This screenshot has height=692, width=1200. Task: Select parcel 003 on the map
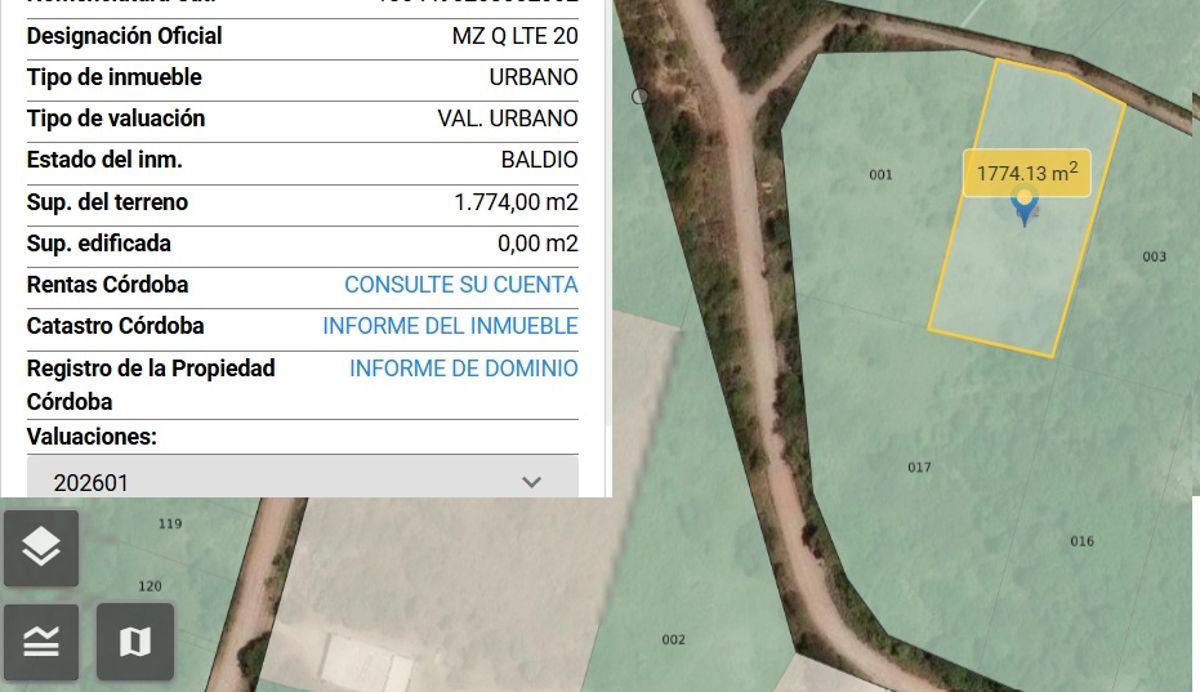(x=1154, y=257)
